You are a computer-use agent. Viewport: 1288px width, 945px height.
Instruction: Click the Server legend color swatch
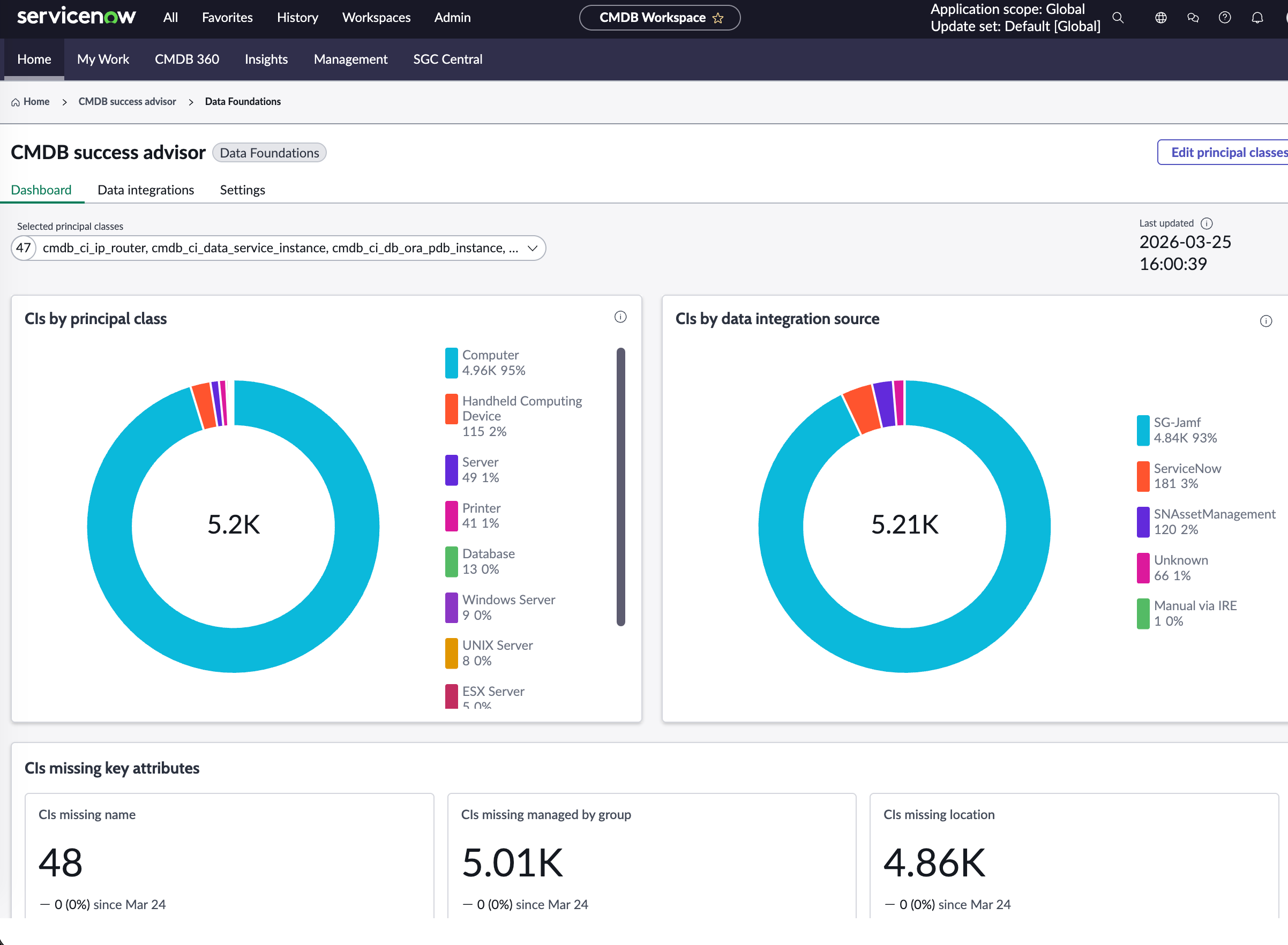tap(451, 470)
